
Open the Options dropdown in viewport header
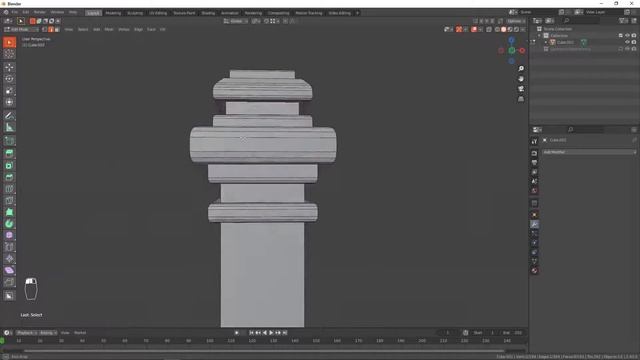pyautogui.click(x=516, y=21)
